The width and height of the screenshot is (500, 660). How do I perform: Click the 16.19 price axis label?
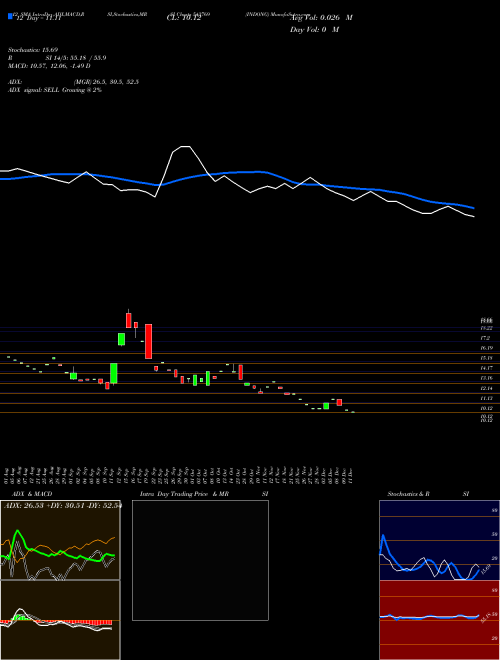point(487,348)
